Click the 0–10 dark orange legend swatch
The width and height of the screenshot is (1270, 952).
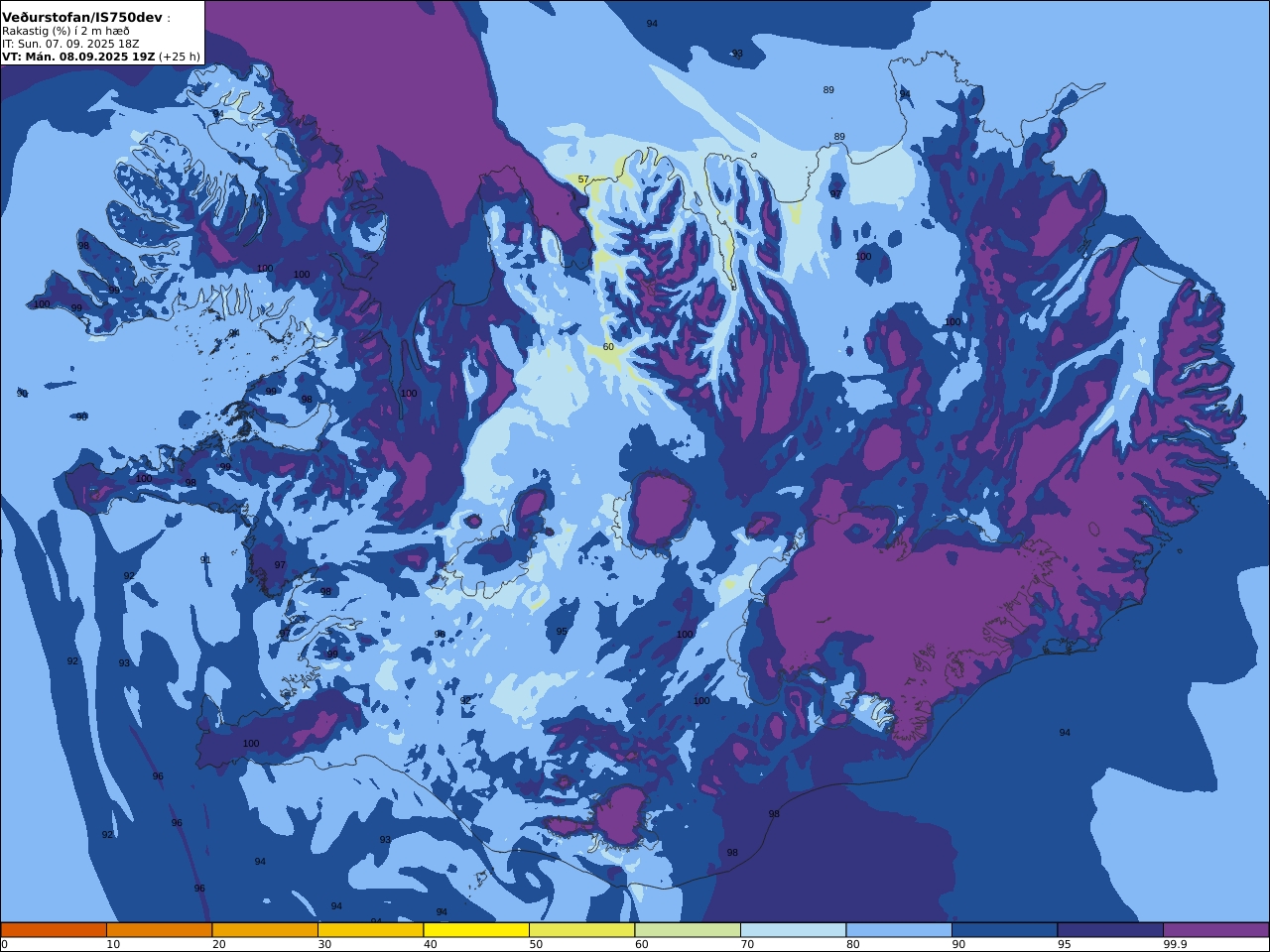point(54,930)
